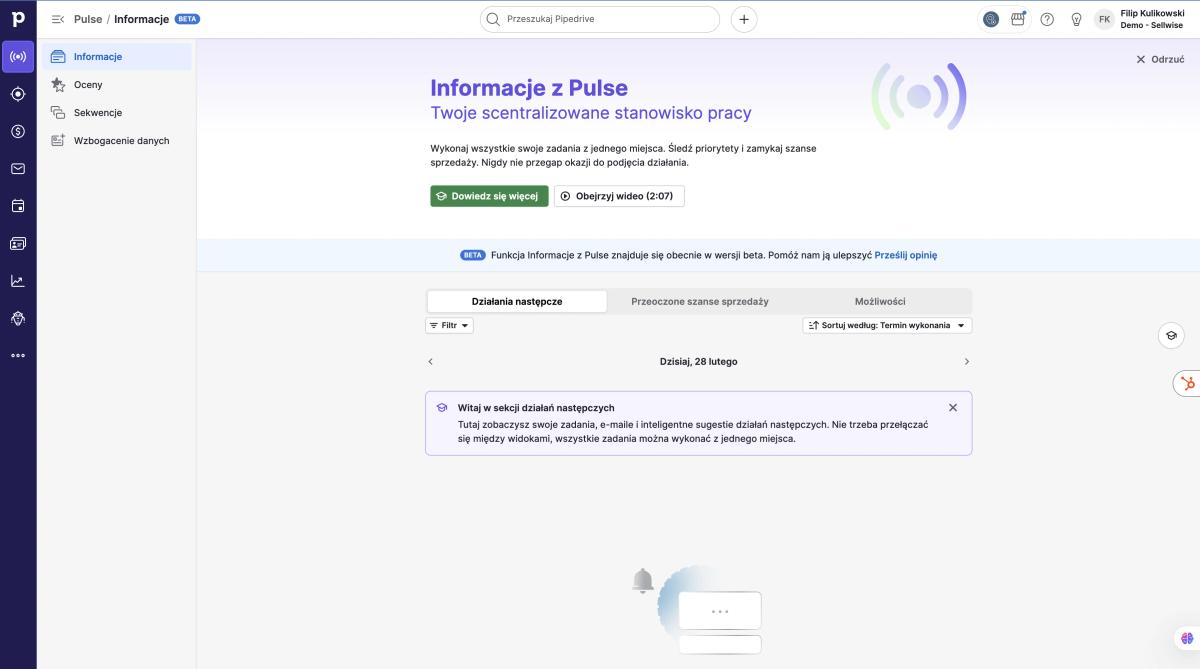
Task: Open HubSpot floating icon on right
Action: pyautogui.click(x=1187, y=383)
